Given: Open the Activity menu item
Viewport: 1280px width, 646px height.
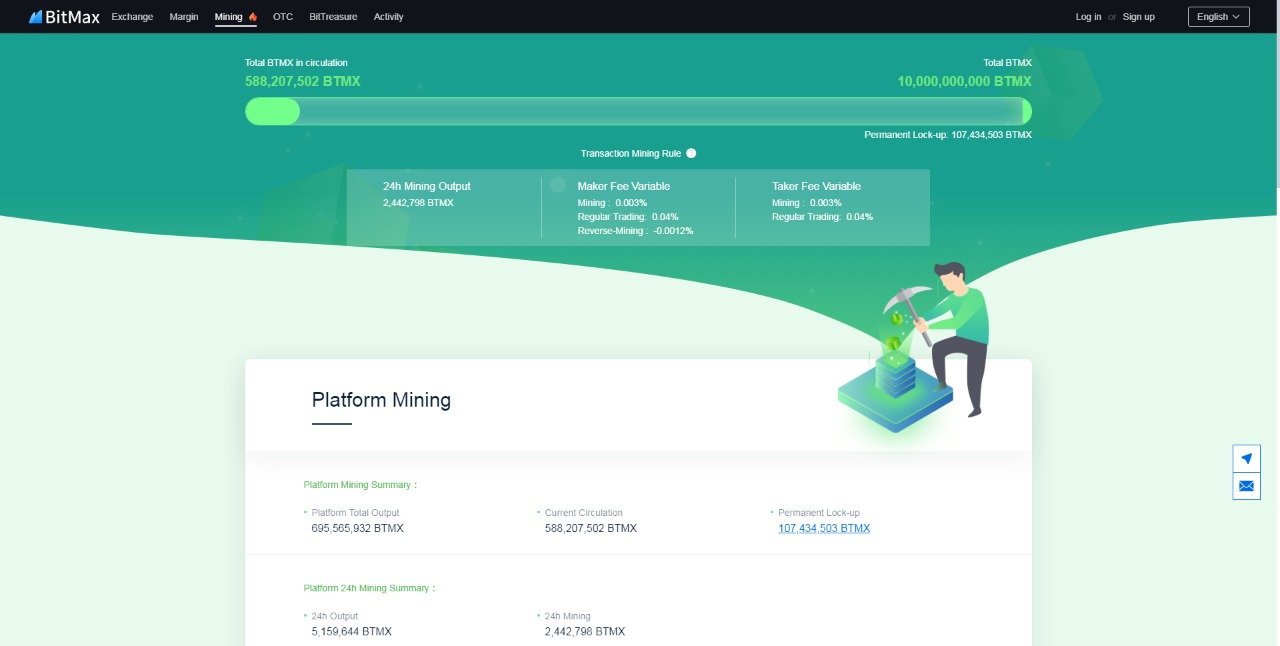Looking at the screenshot, I should (x=389, y=17).
